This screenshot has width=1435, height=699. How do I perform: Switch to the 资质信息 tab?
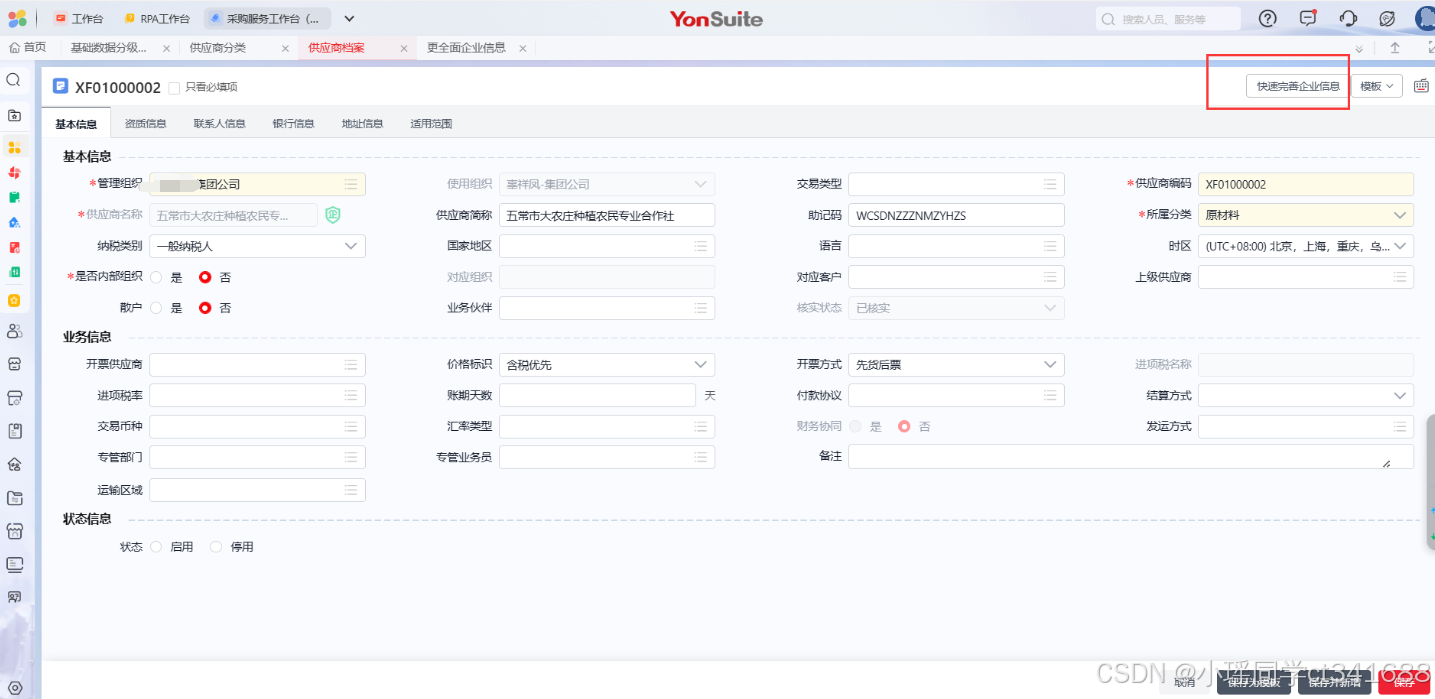145,124
